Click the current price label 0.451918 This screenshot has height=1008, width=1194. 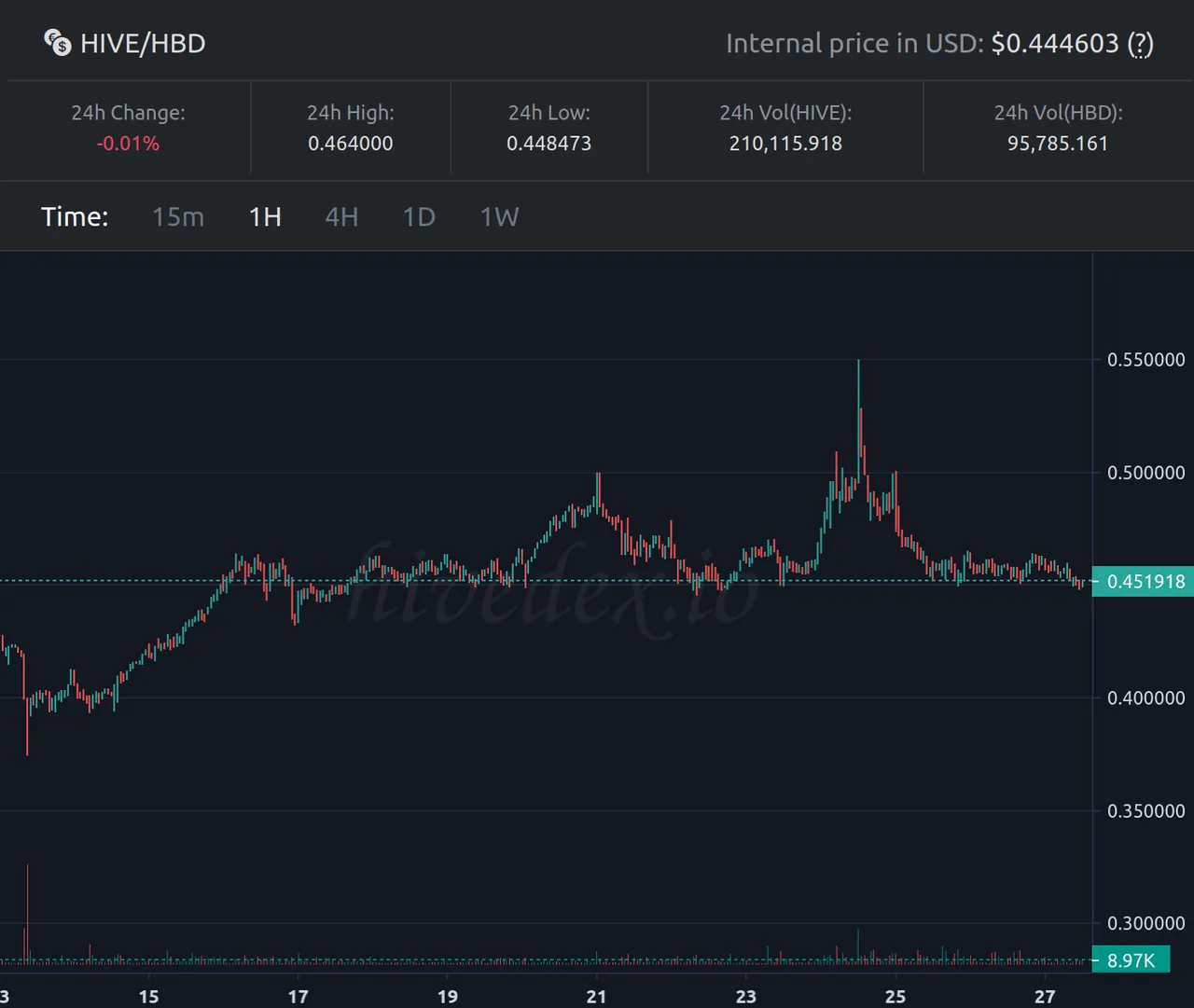click(x=1144, y=582)
